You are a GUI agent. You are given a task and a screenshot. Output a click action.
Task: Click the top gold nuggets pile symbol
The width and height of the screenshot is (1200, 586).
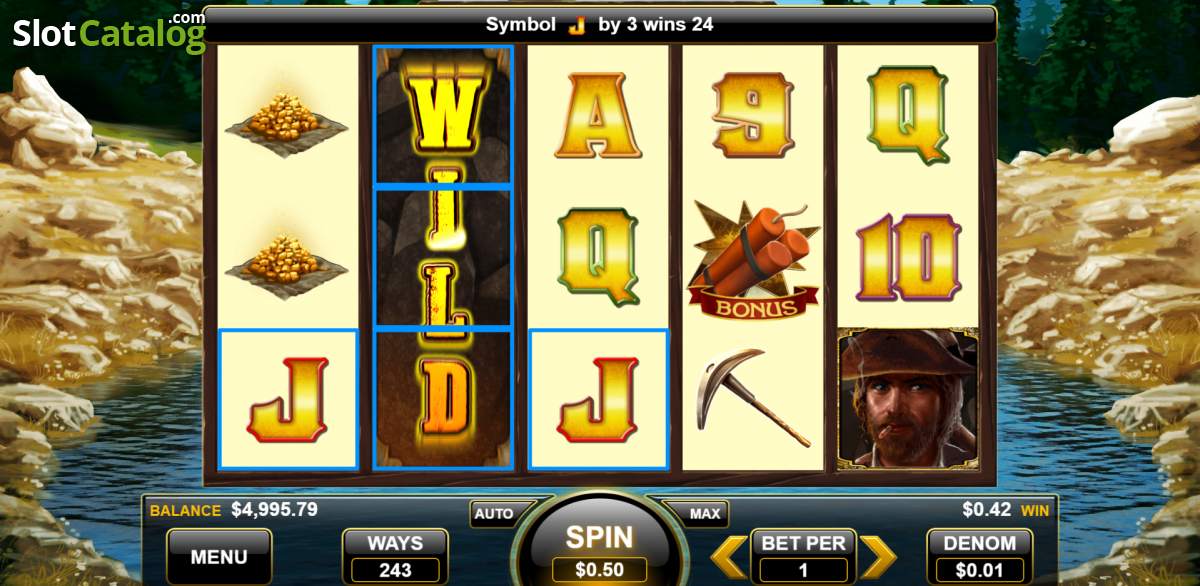[287, 116]
